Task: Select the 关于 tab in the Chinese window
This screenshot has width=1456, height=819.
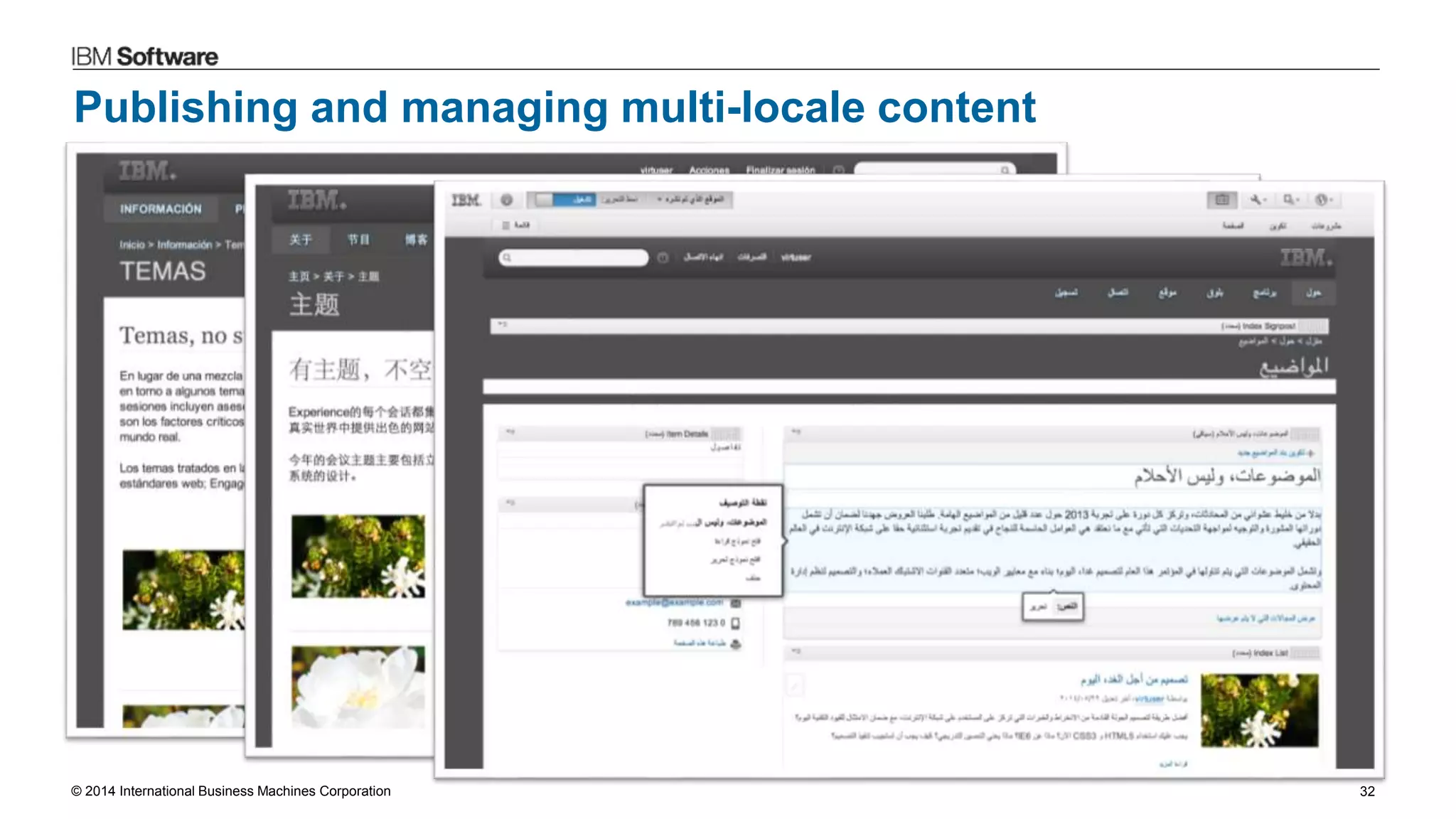Action: pos(301,240)
